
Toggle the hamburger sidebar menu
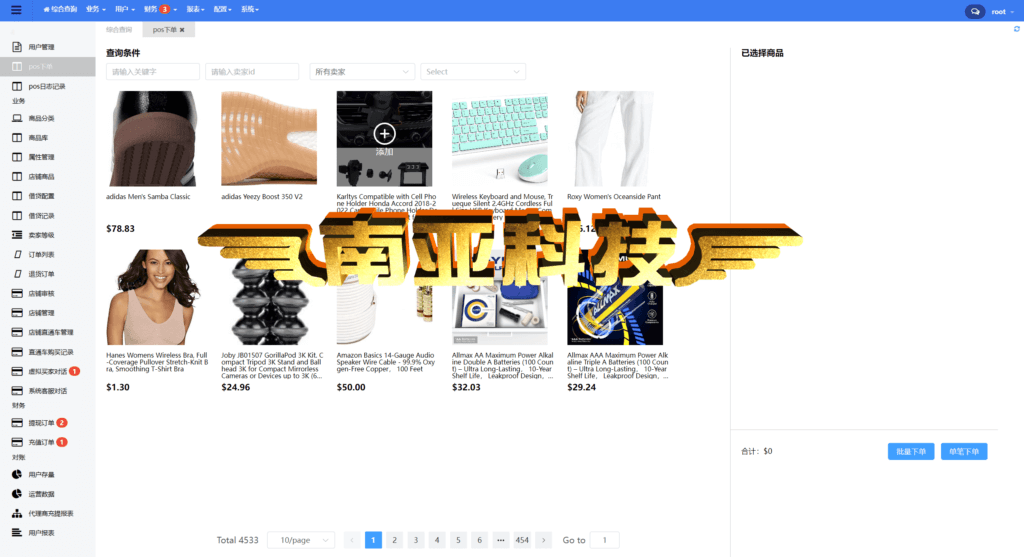[16, 10]
